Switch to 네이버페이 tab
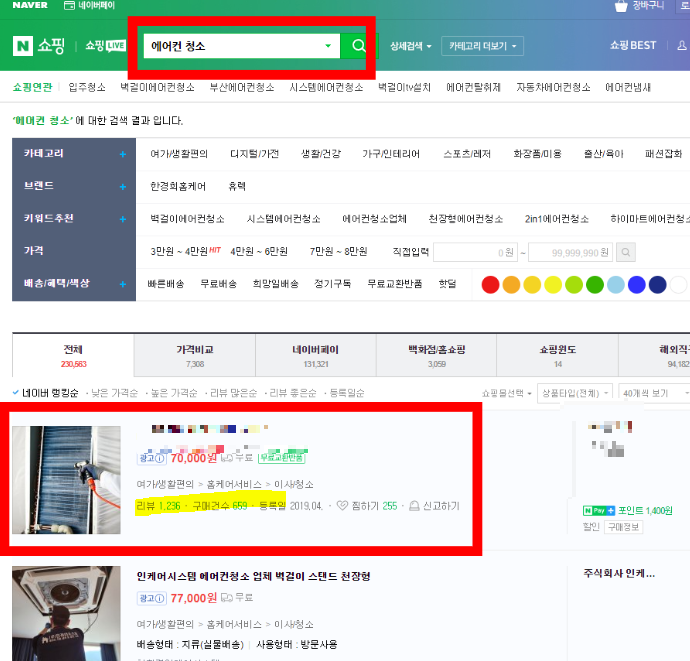The width and height of the screenshot is (690, 661). pos(316,356)
